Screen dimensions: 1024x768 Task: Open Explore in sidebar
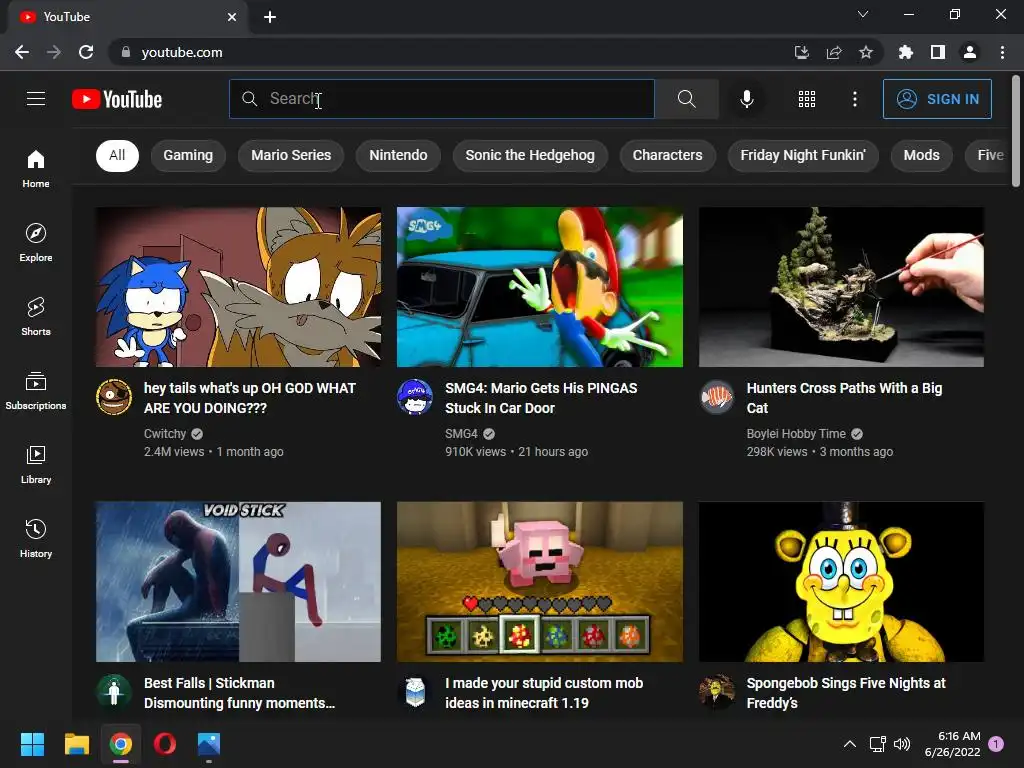click(36, 242)
